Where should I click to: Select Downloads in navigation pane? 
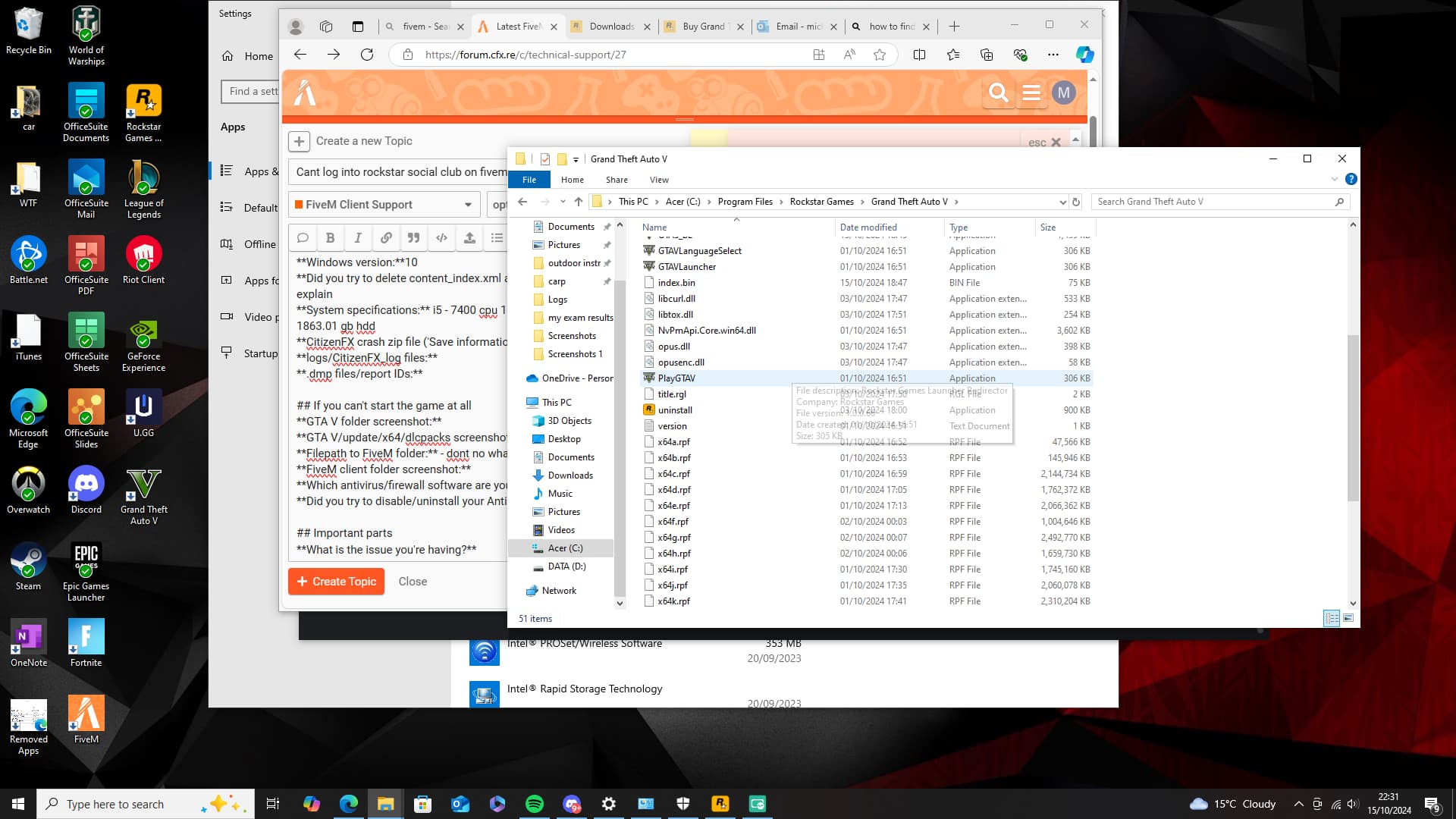570,475
